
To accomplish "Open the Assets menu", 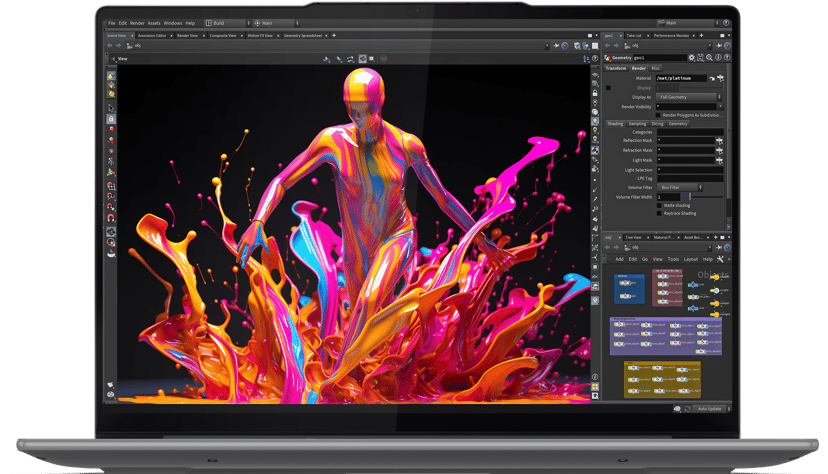I will 154,23.
